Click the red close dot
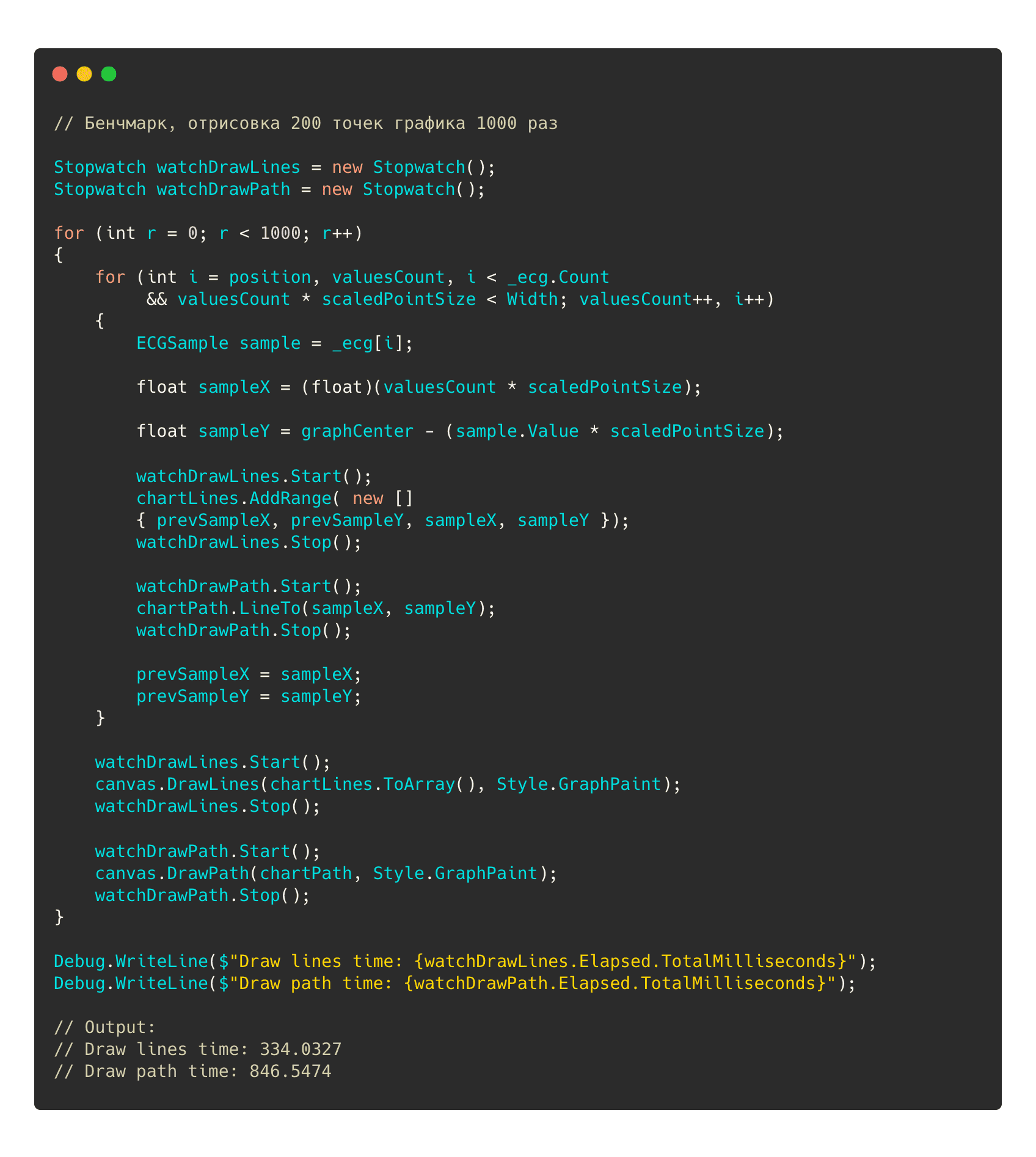This screenshot has height=1157, width=1036. [60, 74]
